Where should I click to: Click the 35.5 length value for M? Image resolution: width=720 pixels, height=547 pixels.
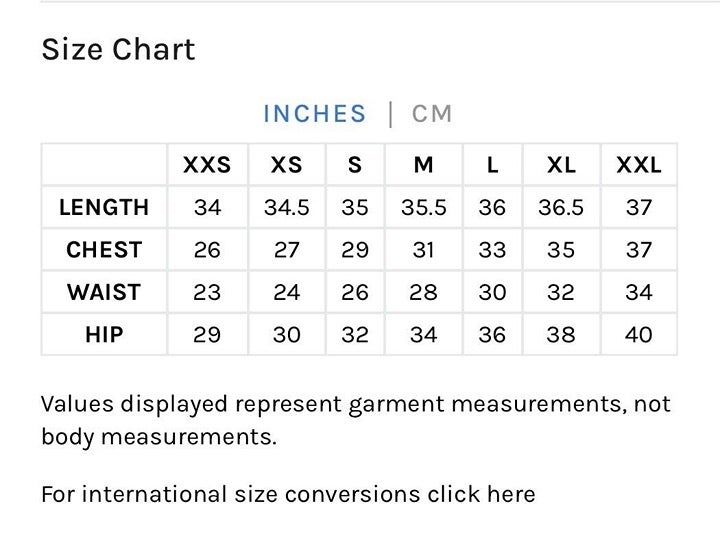coord(423,207)
